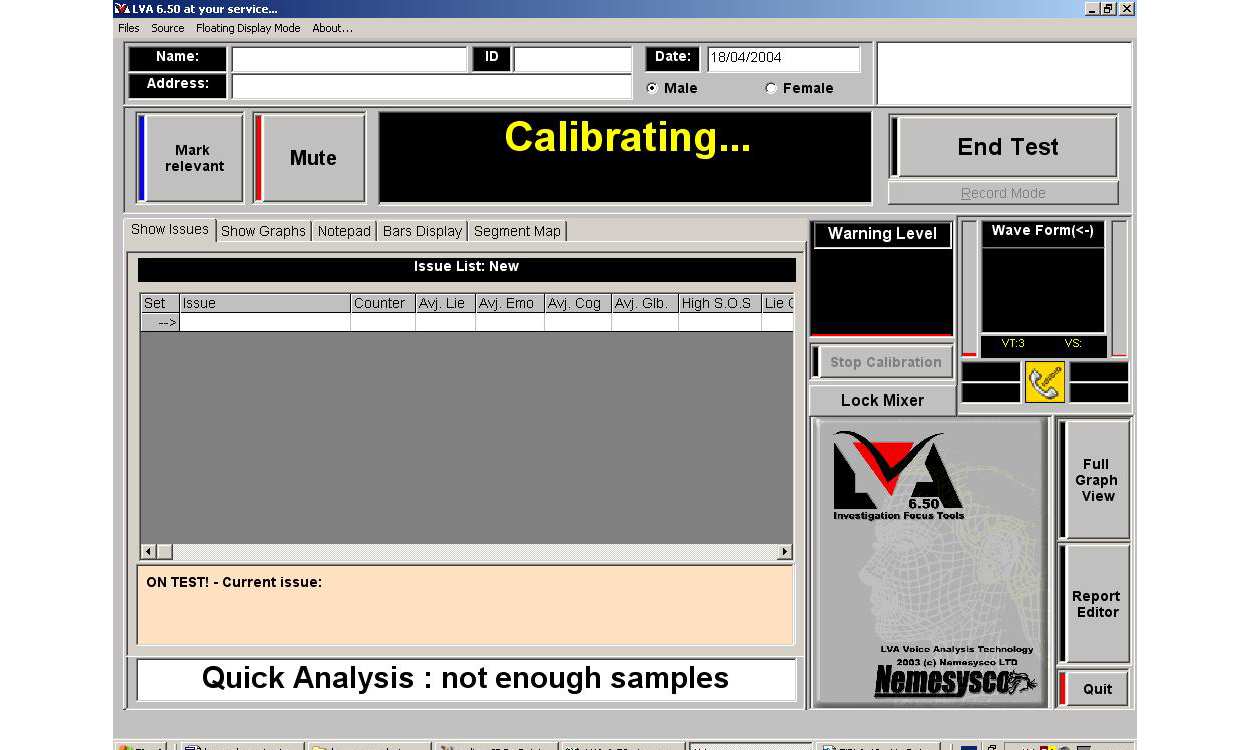The image size is (1250, 750).
Task: Minimize the LVA window
Action: click(x=1092, y=8)
